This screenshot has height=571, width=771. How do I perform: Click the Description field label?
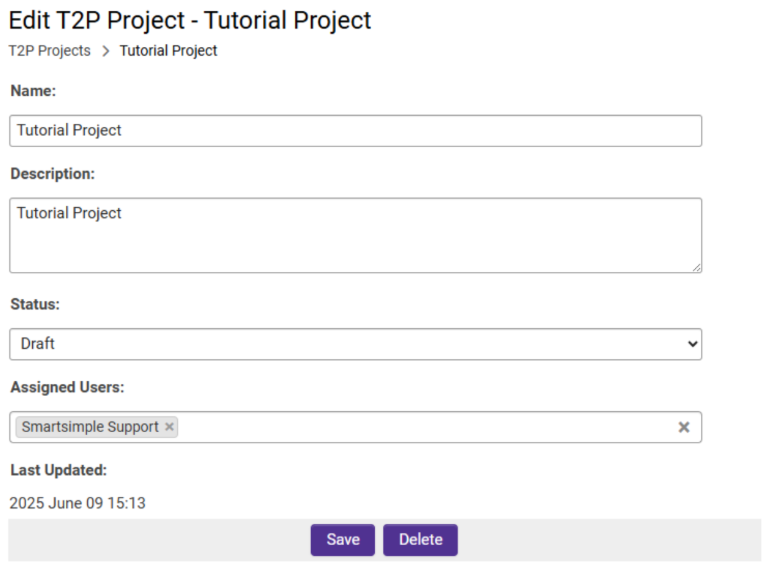52,174
